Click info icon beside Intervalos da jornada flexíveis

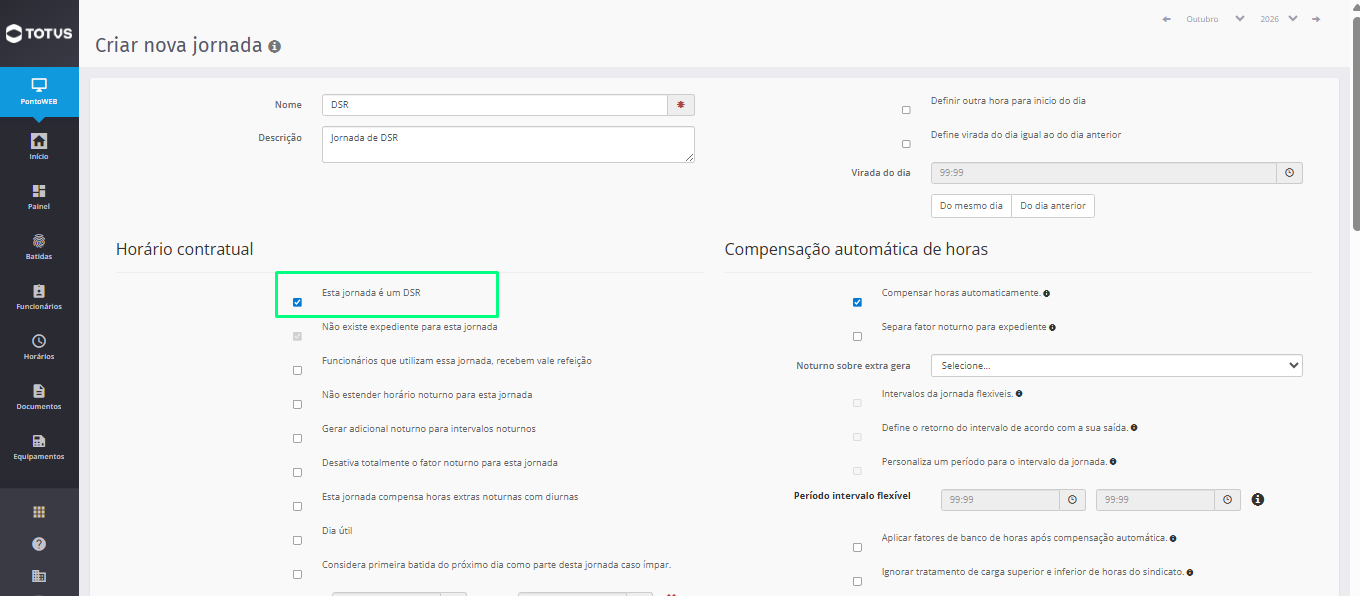(1018, 394)
